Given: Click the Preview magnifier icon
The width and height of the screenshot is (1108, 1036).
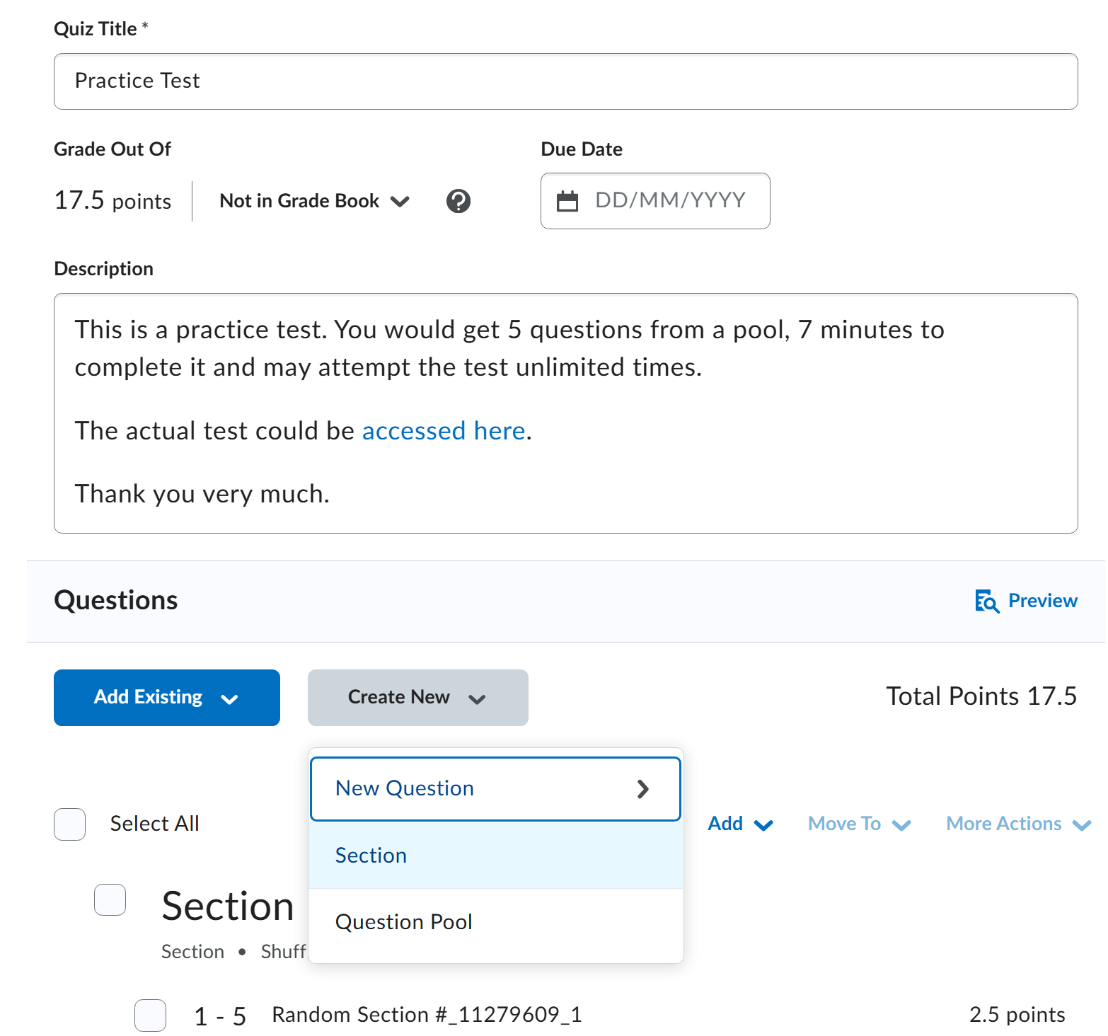Looking at the screenshot, I should click(986, 601).
